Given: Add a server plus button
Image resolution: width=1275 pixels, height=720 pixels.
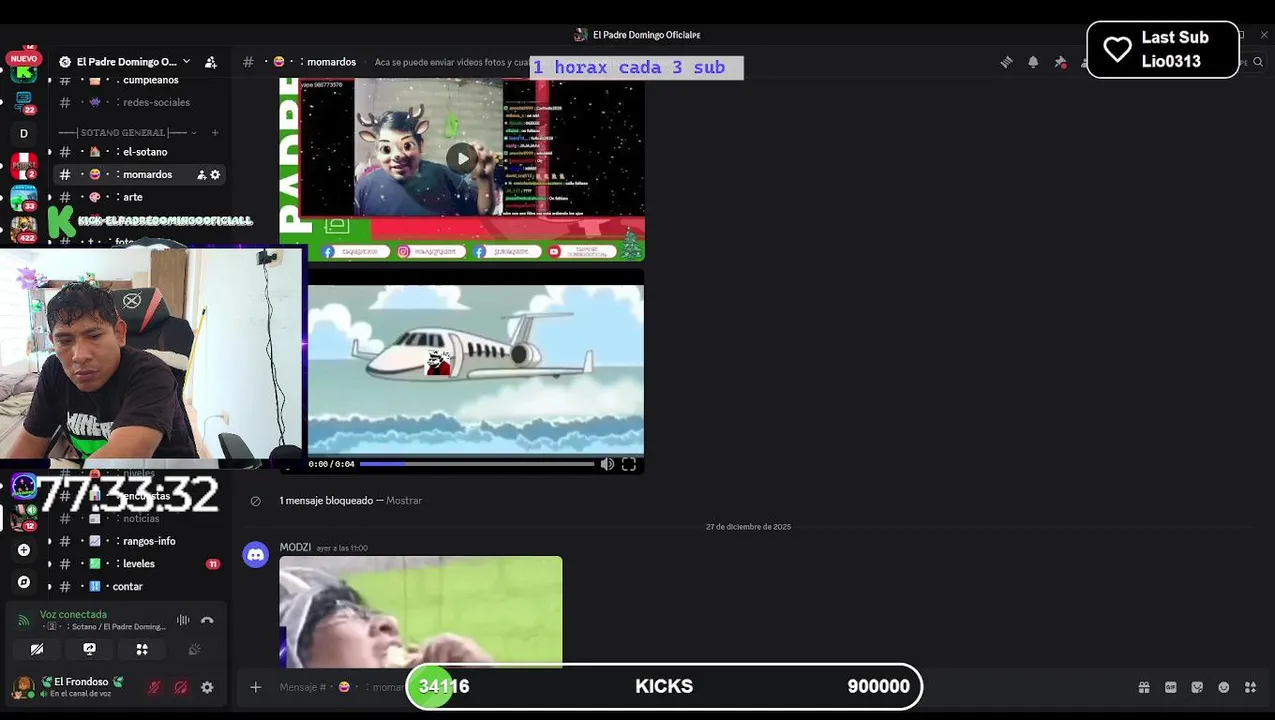Looking at the screenshot, I should 24,550.
